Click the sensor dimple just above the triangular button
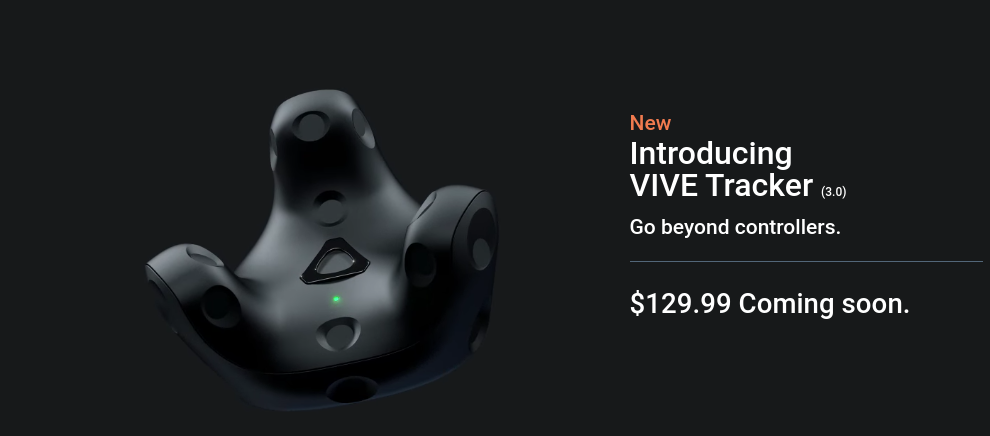This screenshot has height=436, width=990. coord(330,207)
